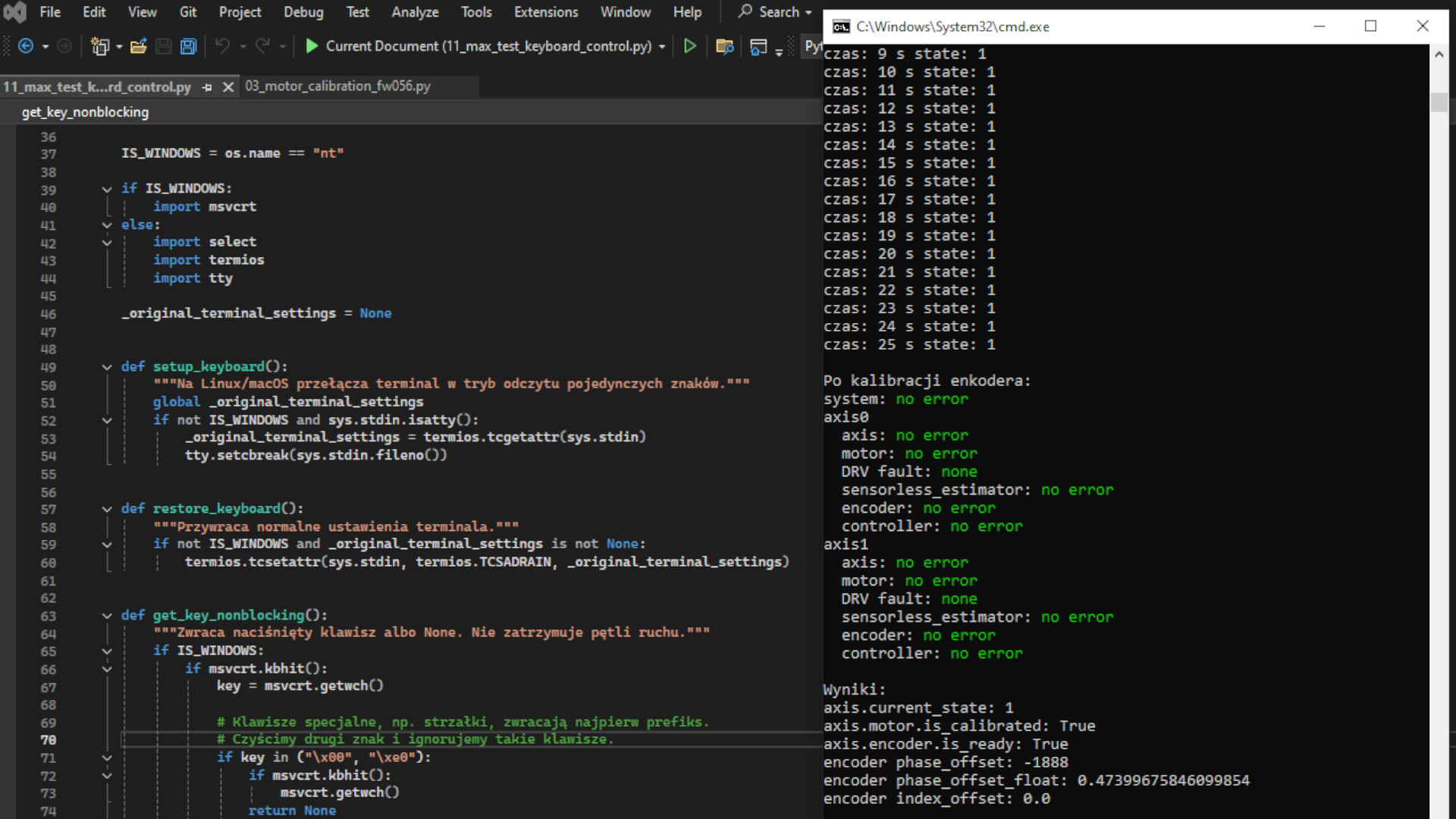Close the cmd.exe window
The height and width of the screenshot is (819, 1456).
pyautogui.click(x=1423, y=27)
